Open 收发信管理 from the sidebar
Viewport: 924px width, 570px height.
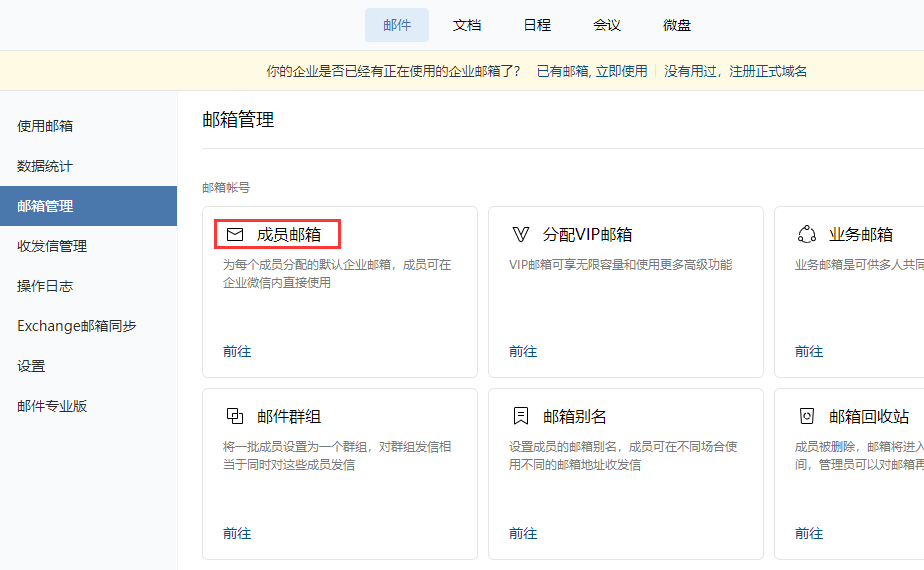(52, 246)
